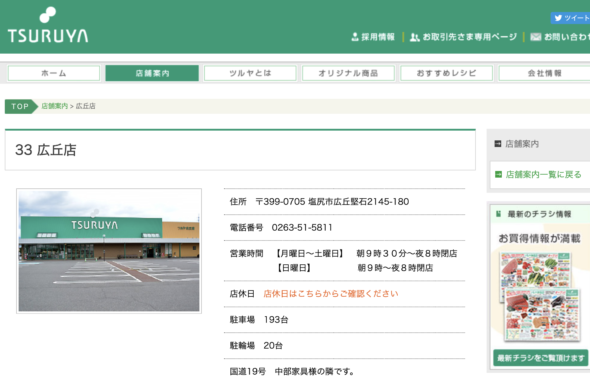The height and width of the screenshot is (380, 590).
Task: Follow the 店舗案内 breadcrumb link
Action: click(x=55, y=106)
